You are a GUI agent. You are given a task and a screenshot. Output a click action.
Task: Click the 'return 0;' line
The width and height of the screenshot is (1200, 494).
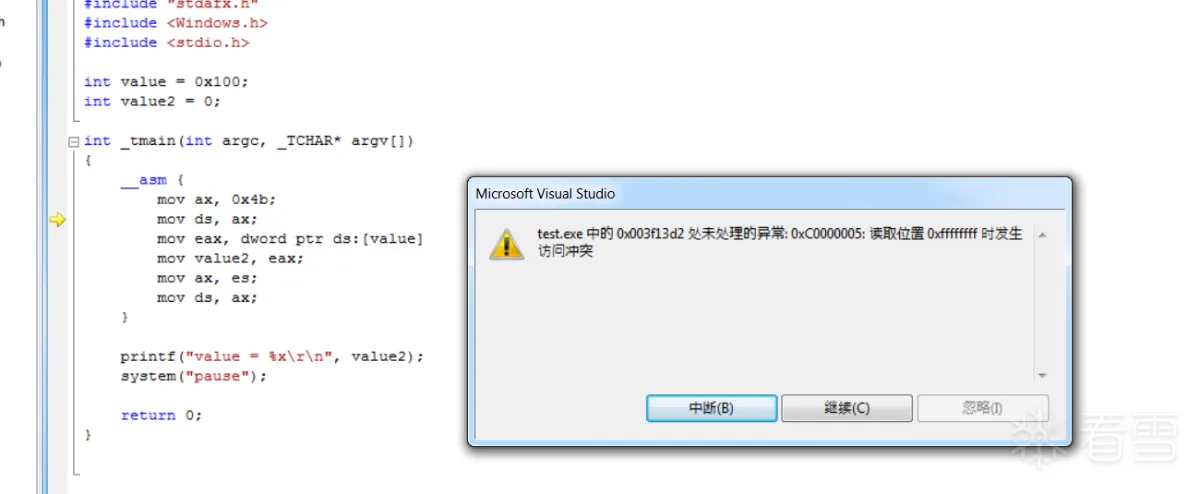point(162,415)
